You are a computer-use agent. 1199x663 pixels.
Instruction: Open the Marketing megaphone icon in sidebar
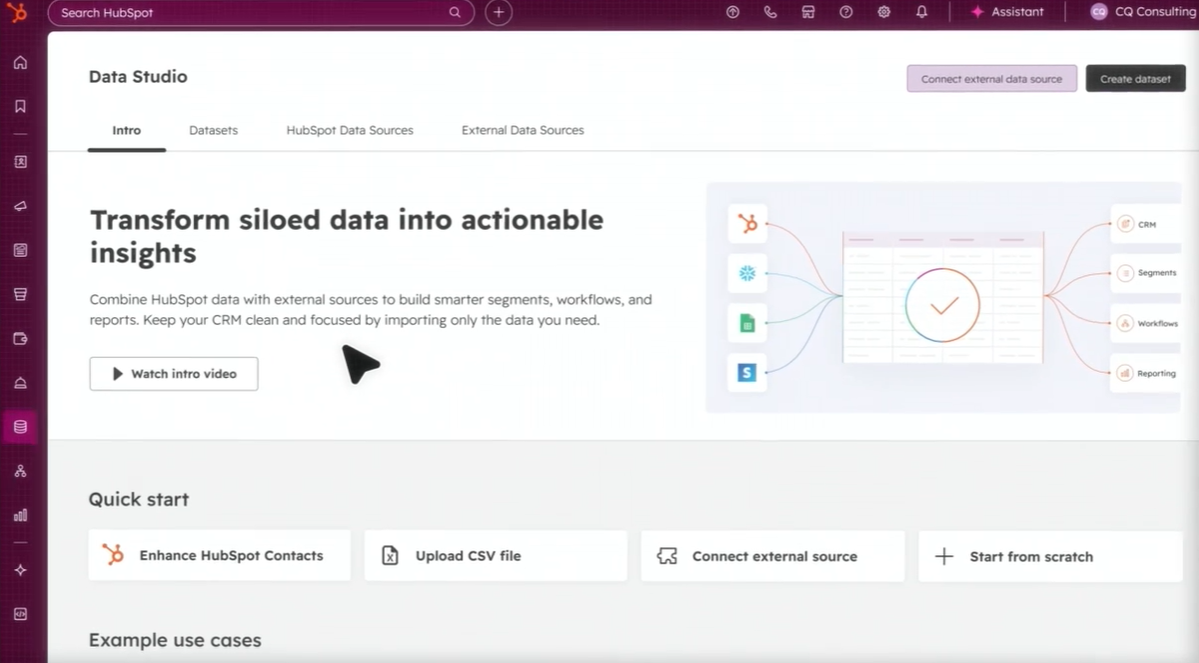tap(21, 206)
